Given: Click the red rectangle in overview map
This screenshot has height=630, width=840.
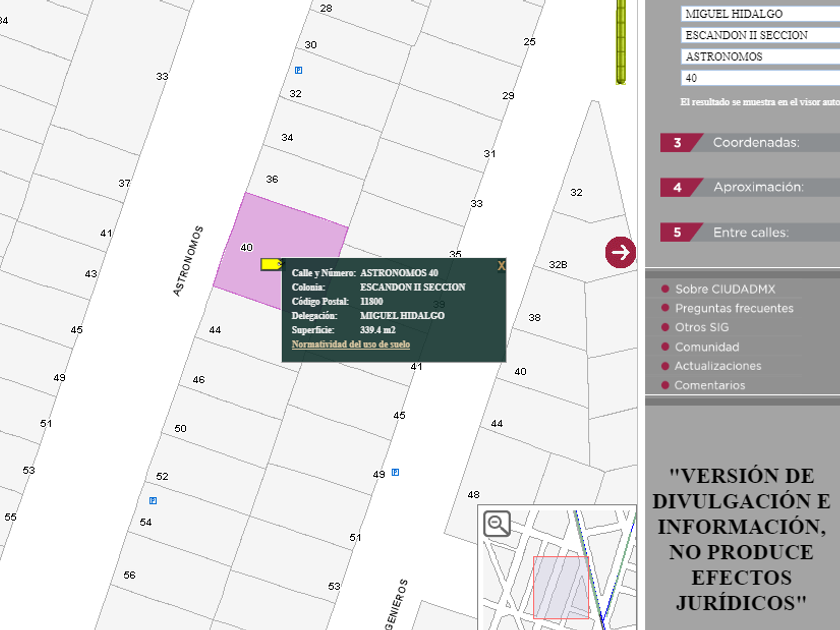Looking at the screenshot, I should (561, 588).
